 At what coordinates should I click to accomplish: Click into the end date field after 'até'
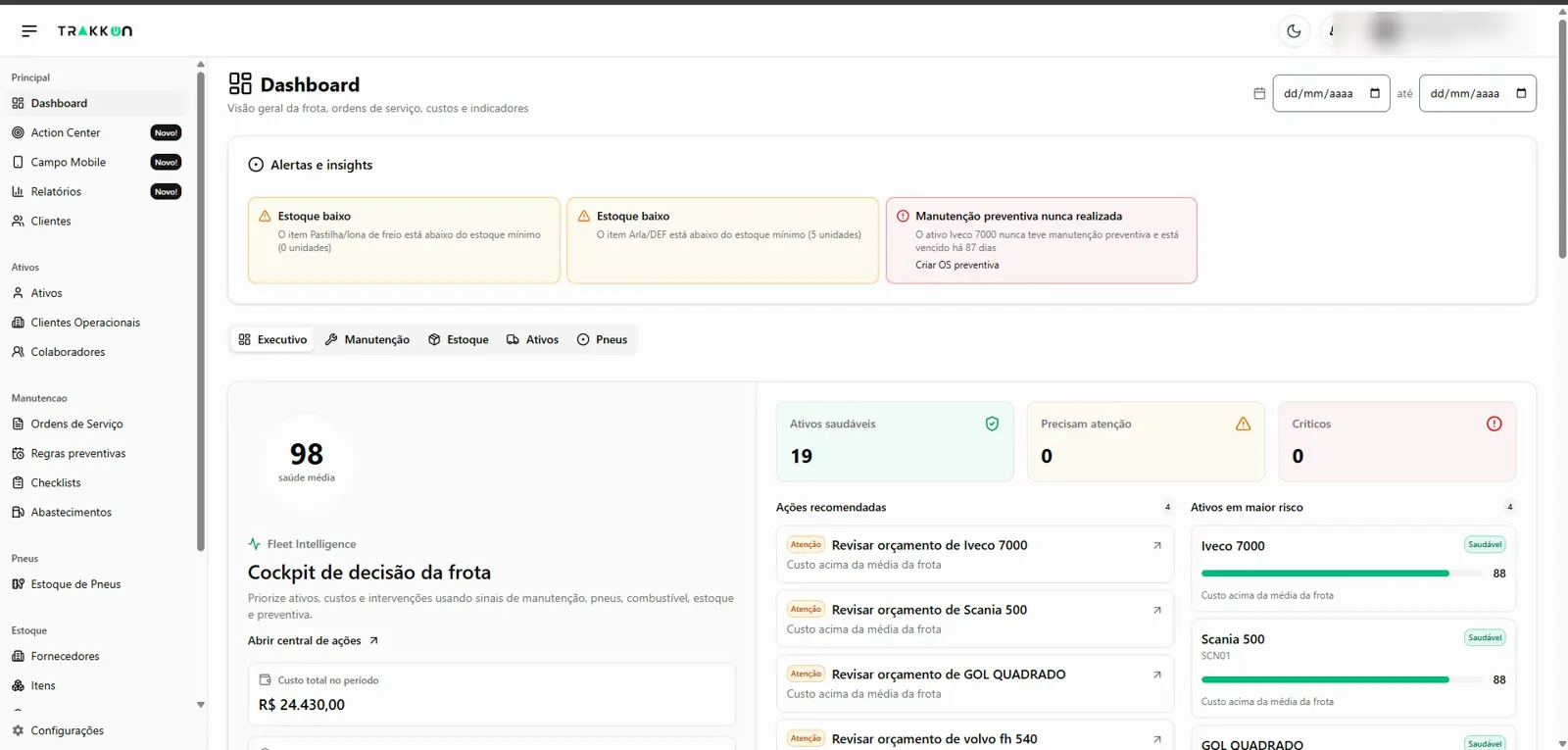coord(1477,93)
